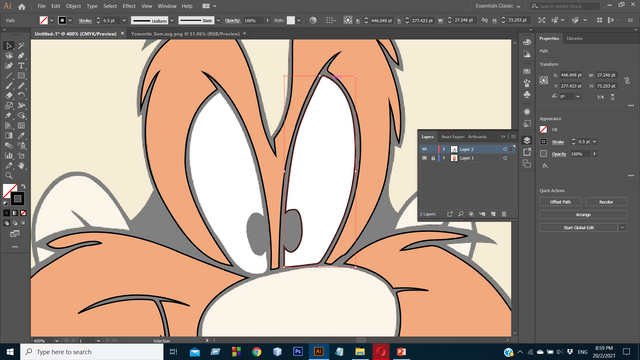Image resolution: width=640 pixels, height=360 pixels.
Task: Unlock Layer 1 with lock icon
Action: 433,158
